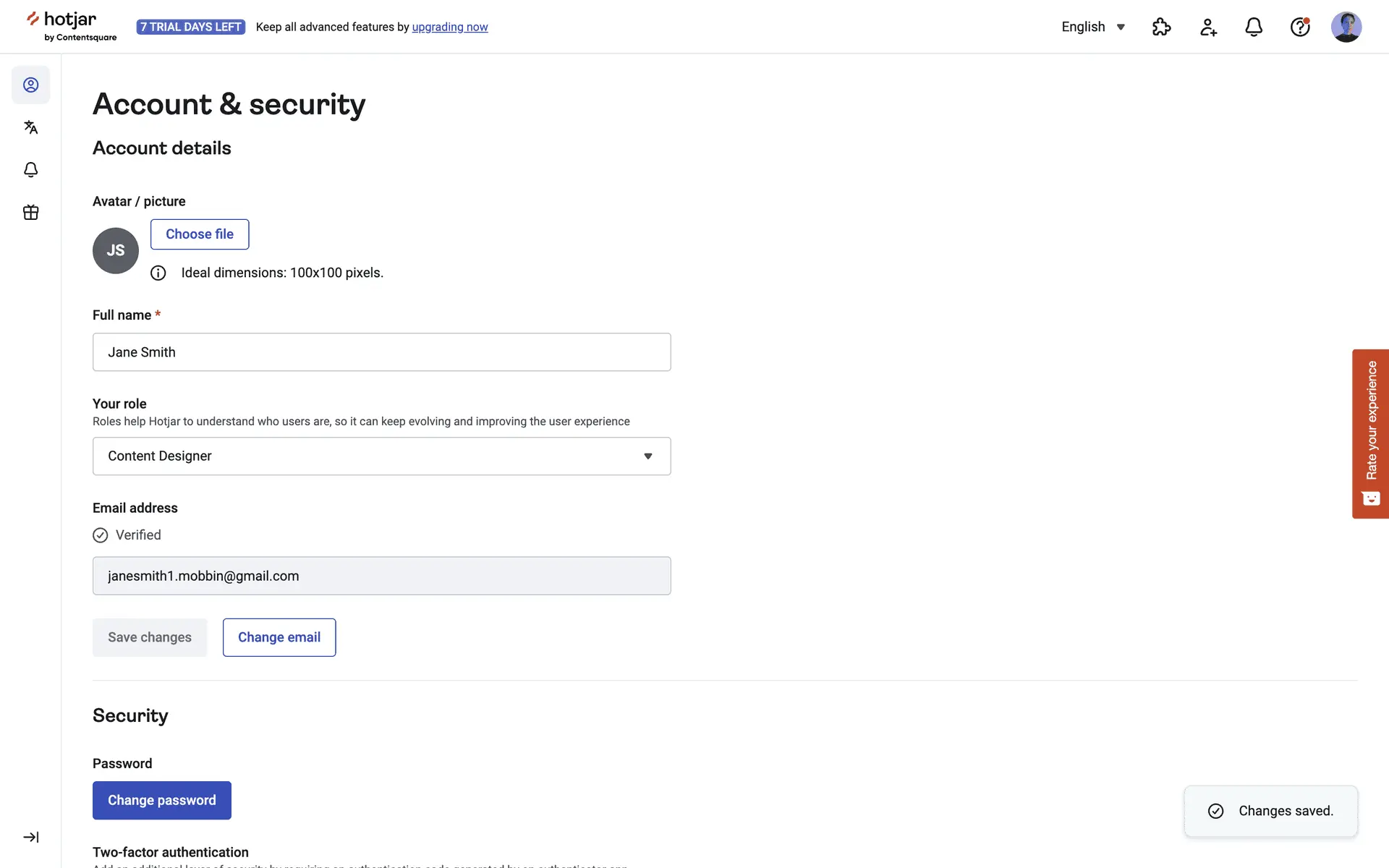Open the help question mark icon
This screenshot has width=1389, height=868.
click(x=1300, y=27)
